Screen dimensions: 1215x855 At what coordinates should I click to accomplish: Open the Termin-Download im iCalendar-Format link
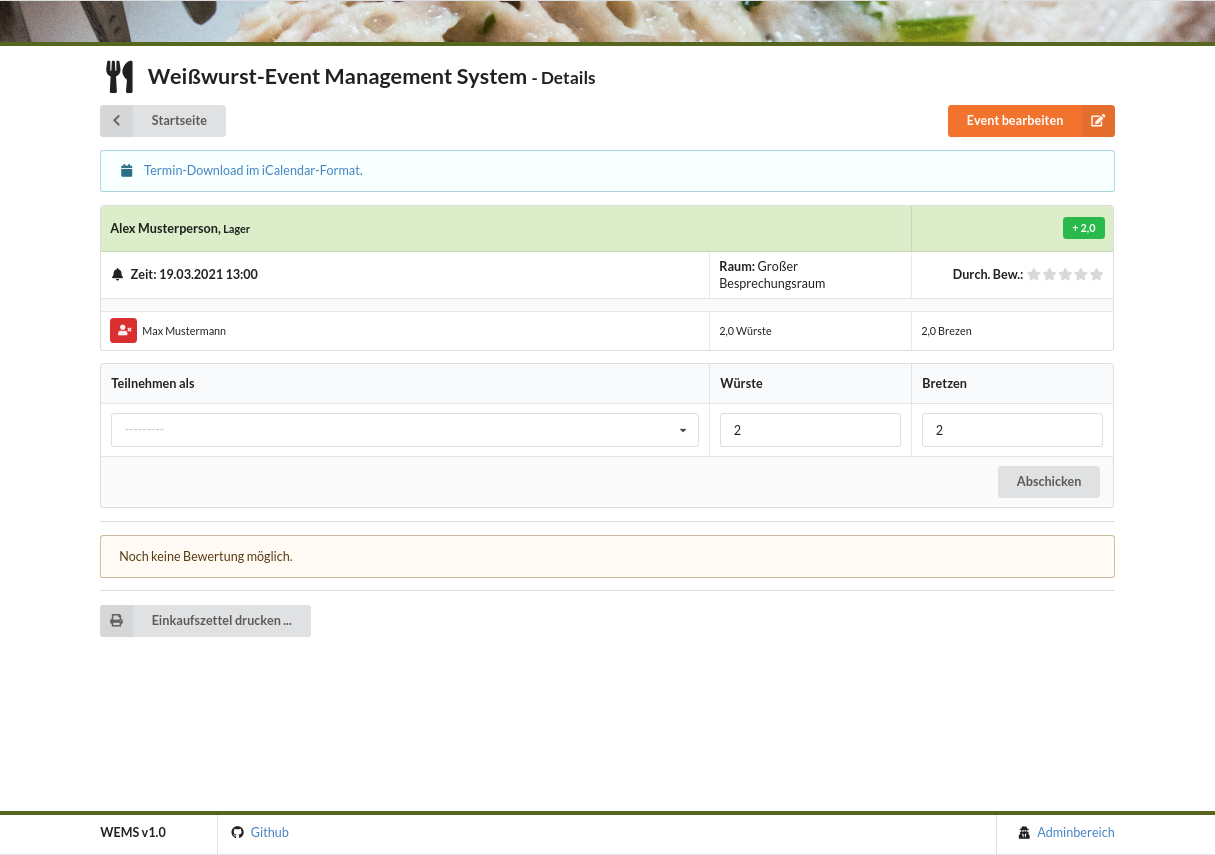[253, 170]
